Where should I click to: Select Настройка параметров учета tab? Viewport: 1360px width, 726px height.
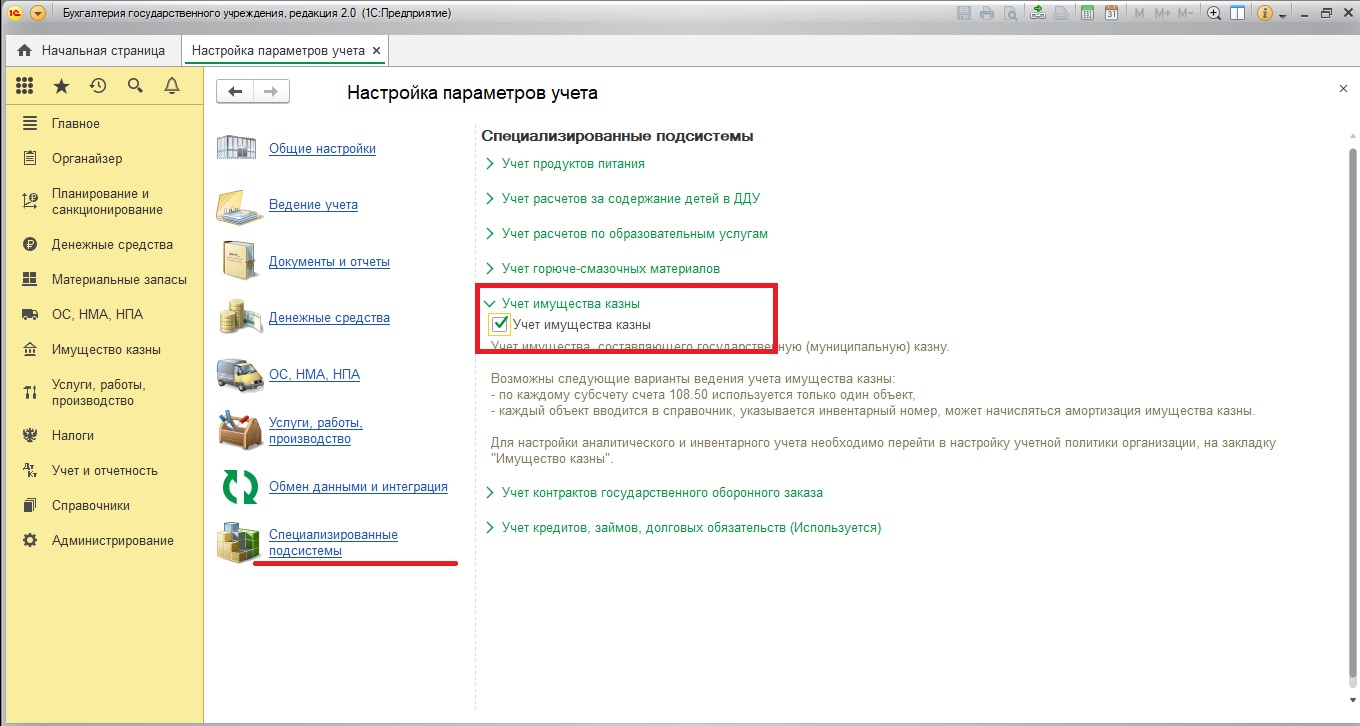[x=278, y=50]
